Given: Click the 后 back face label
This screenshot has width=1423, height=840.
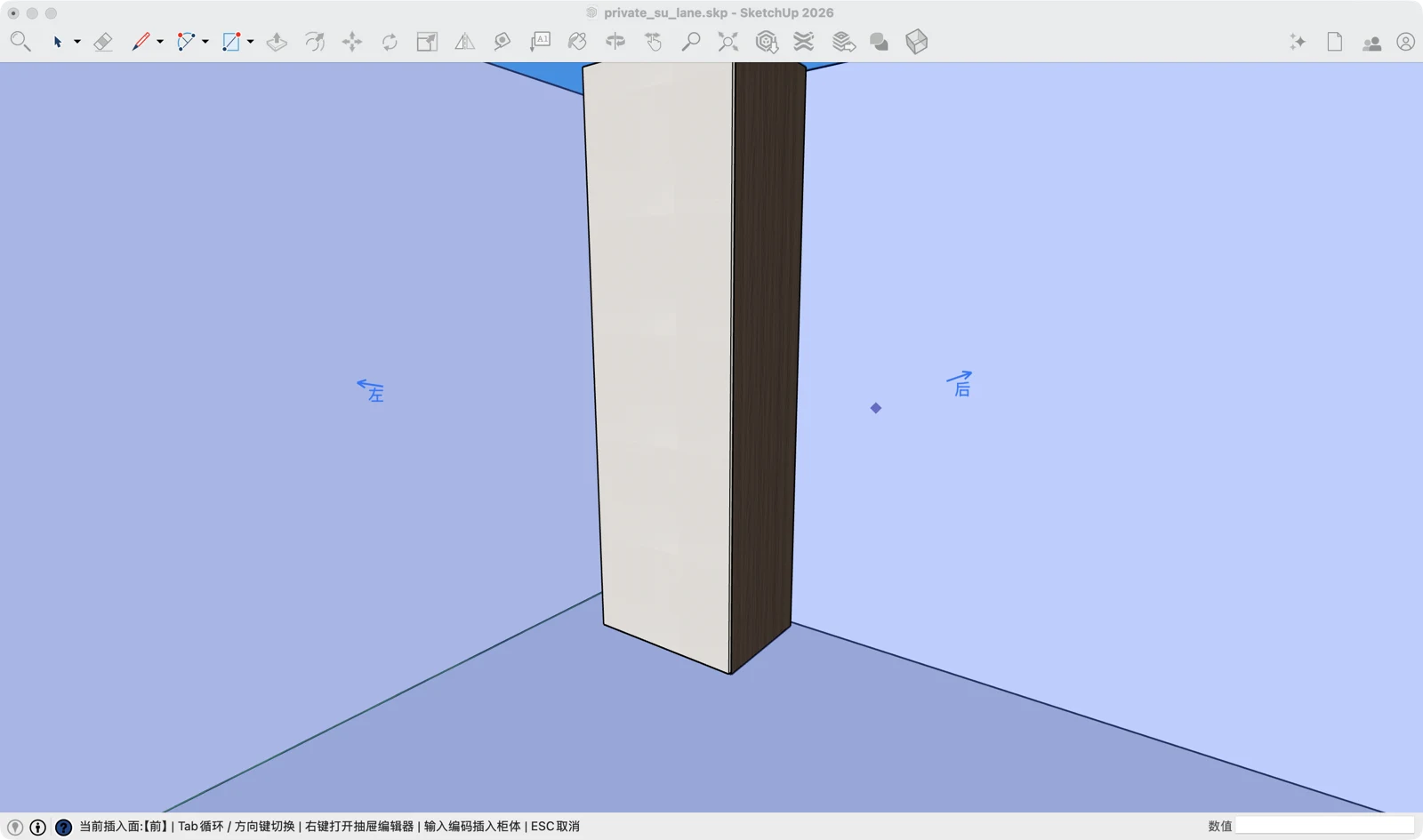Looking at the screenshot, I should 961,384.
